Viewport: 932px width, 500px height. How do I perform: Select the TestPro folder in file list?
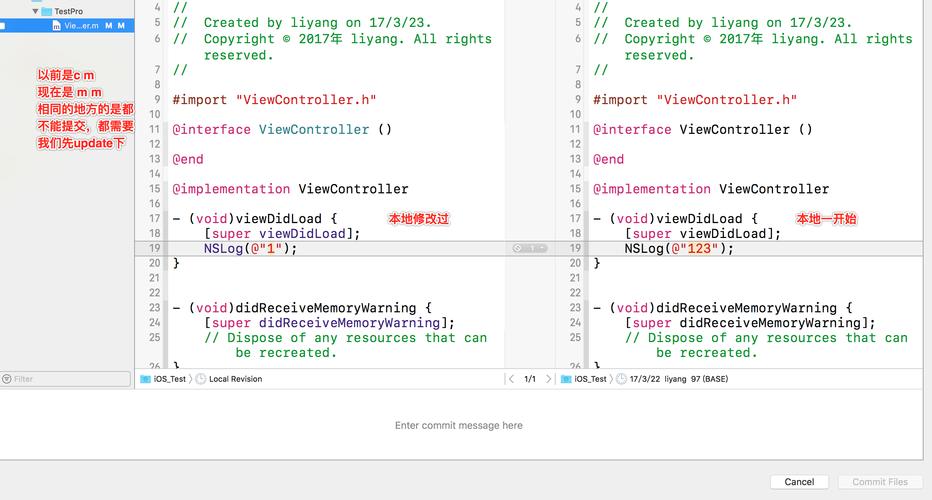tap(62, 11)
